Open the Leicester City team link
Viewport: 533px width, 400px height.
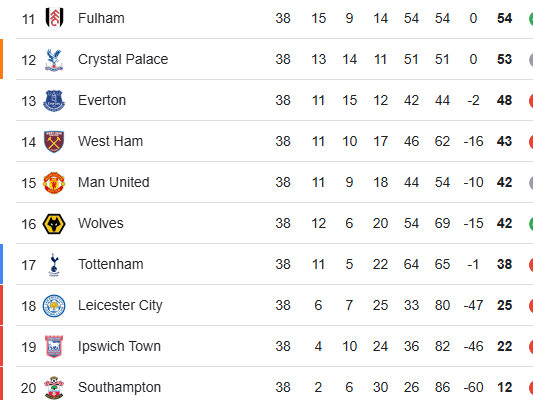120,306
